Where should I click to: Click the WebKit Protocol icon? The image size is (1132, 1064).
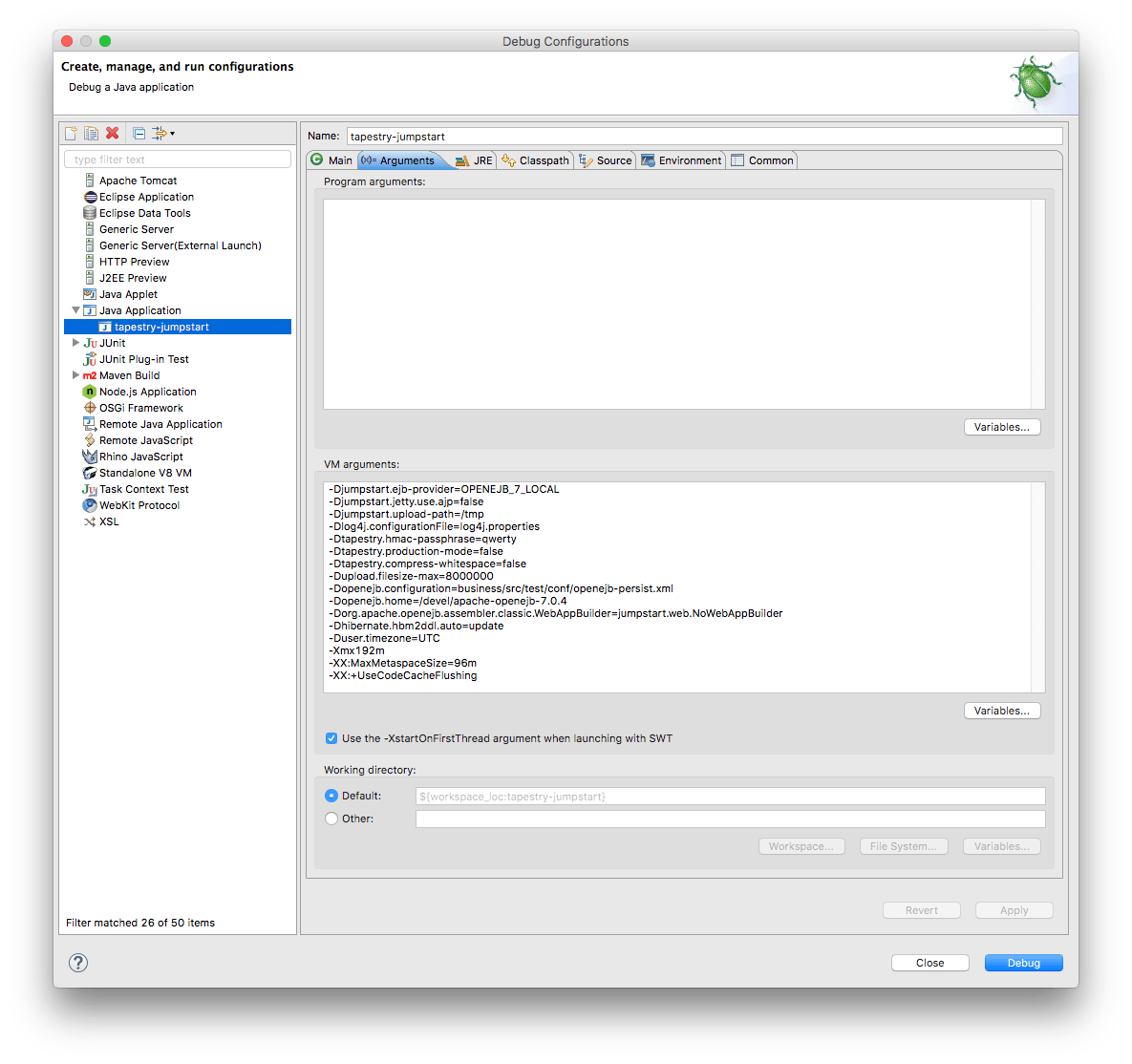(x=90, y=505)
